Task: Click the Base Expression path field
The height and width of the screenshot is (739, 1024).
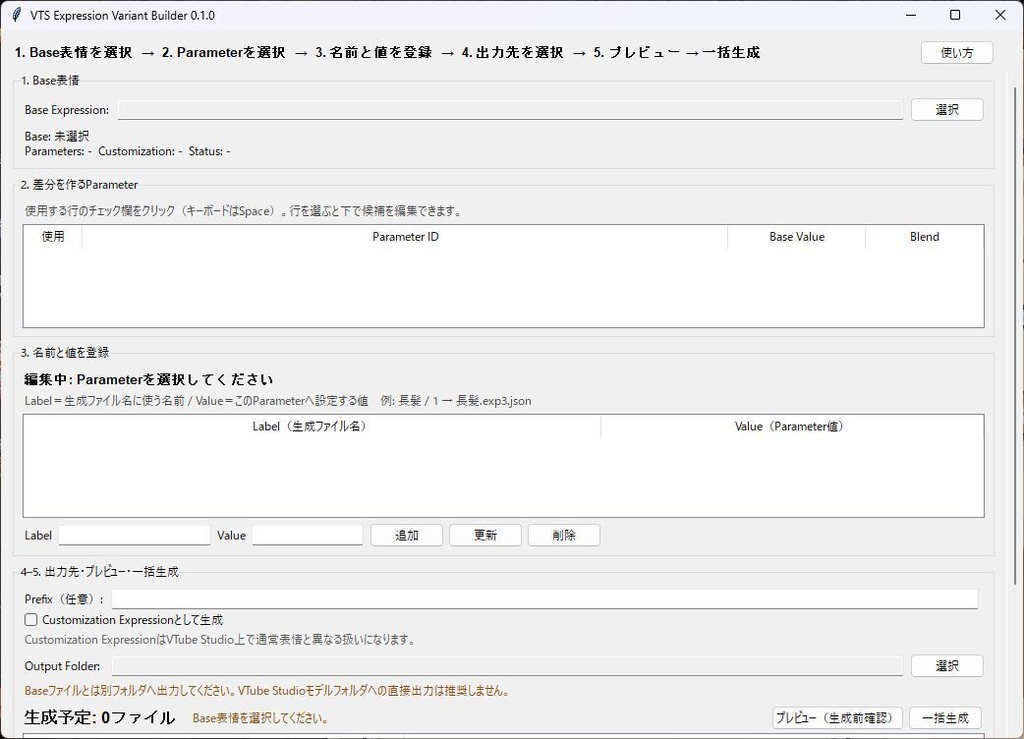Action: pos(510,110)
